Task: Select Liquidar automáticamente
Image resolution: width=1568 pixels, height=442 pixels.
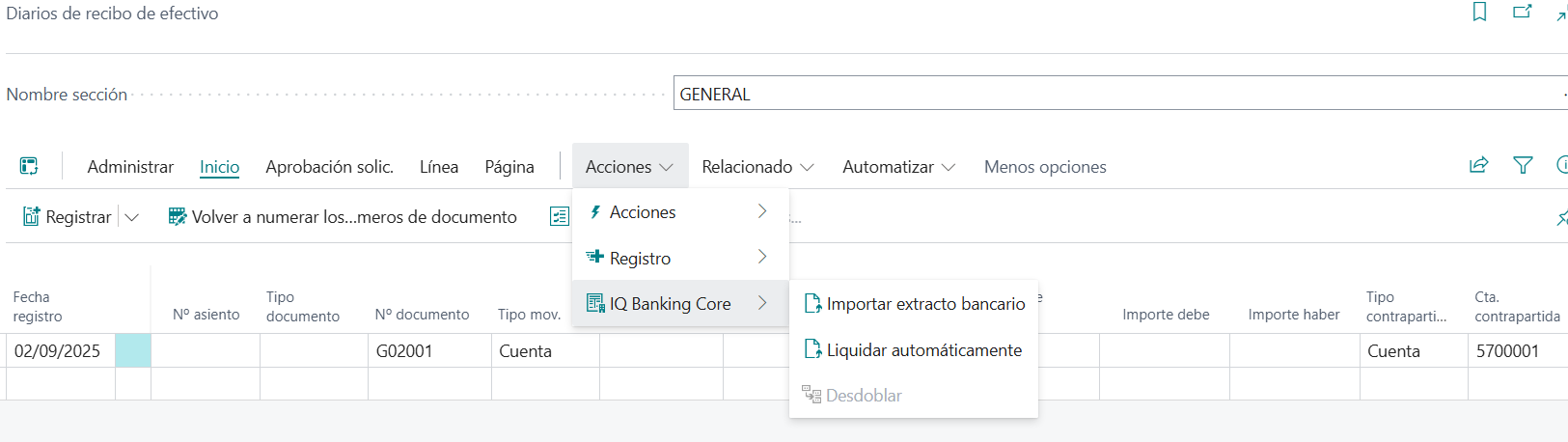Action: 914,349
